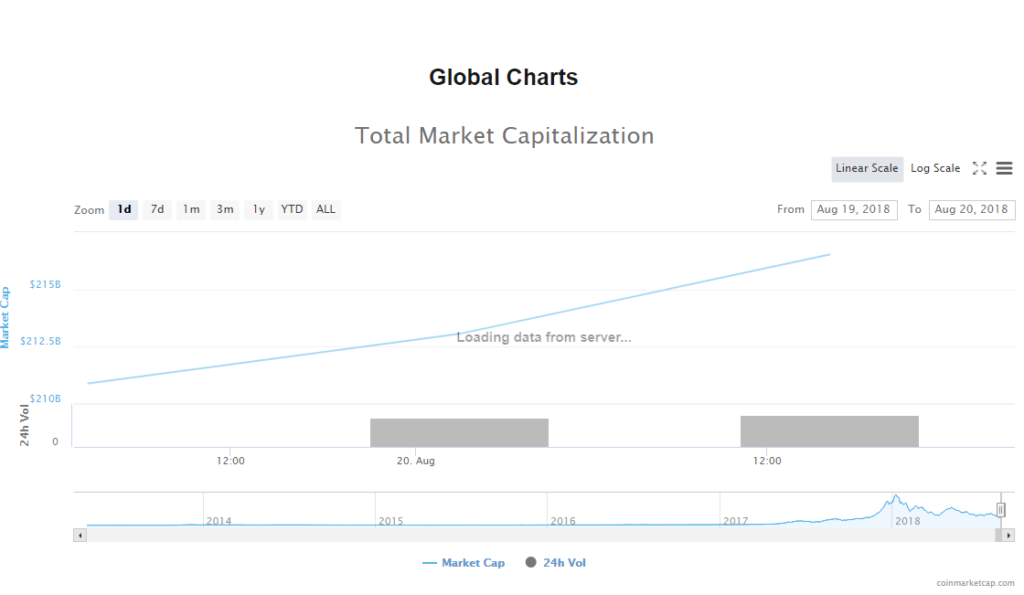Edit the To date field

tap(971, 210)
